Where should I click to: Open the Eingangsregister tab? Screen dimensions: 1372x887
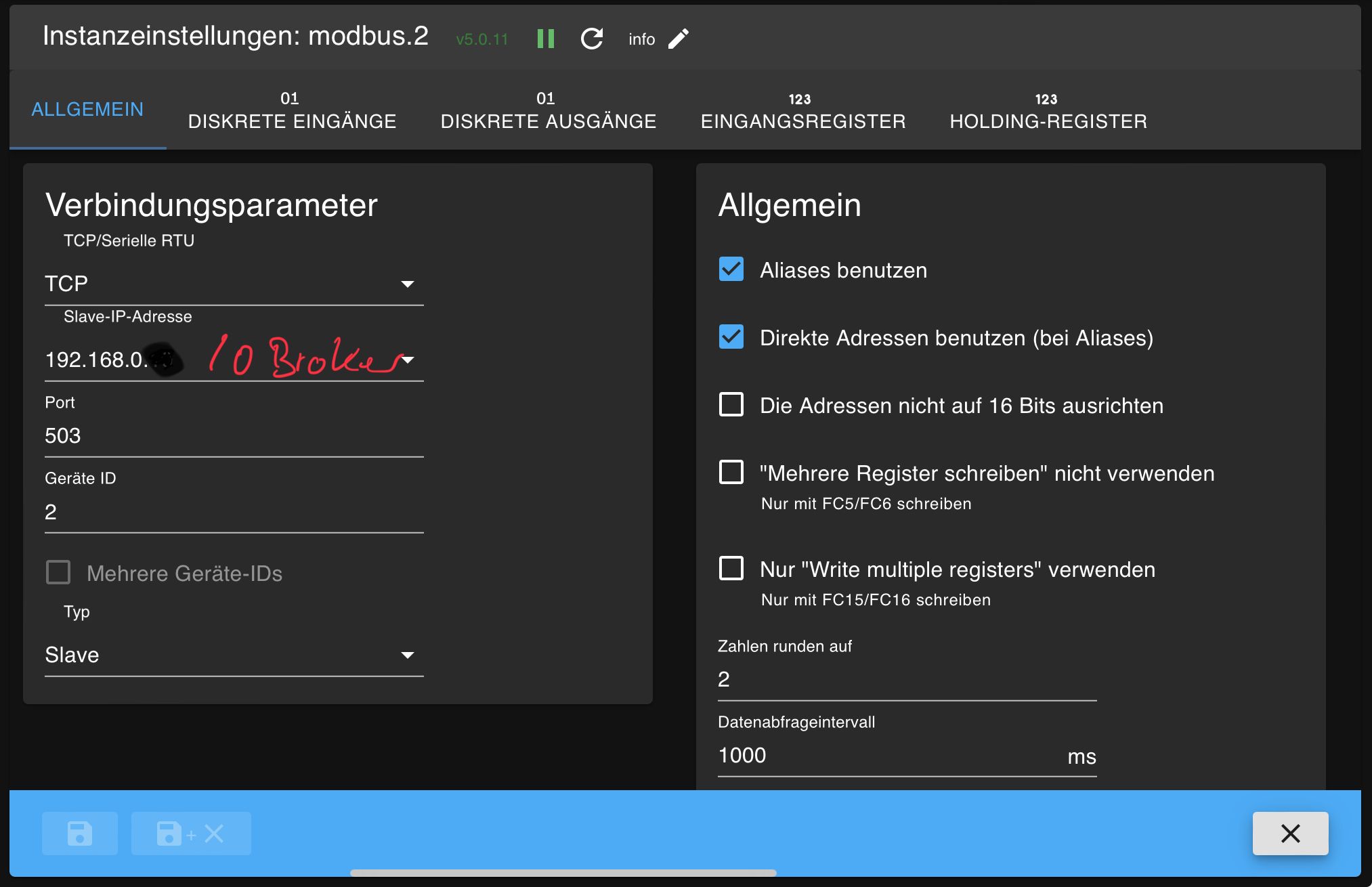[x=802, y=110]
